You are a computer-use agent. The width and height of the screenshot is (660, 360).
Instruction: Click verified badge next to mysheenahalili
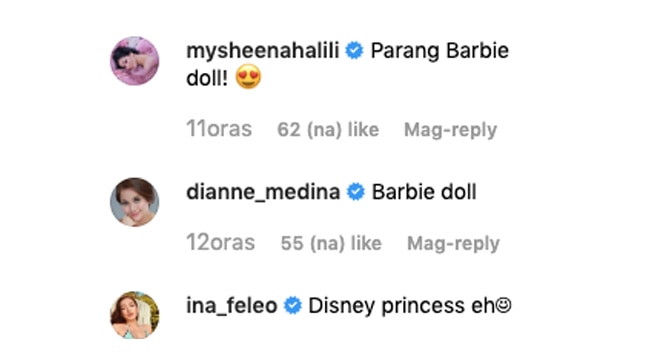(x=354, y=51)
